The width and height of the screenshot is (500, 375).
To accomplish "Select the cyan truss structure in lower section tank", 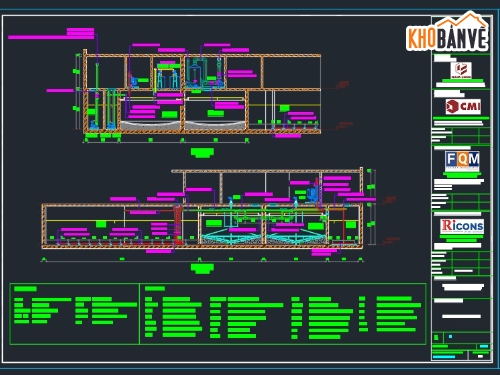I will (231, 236).
